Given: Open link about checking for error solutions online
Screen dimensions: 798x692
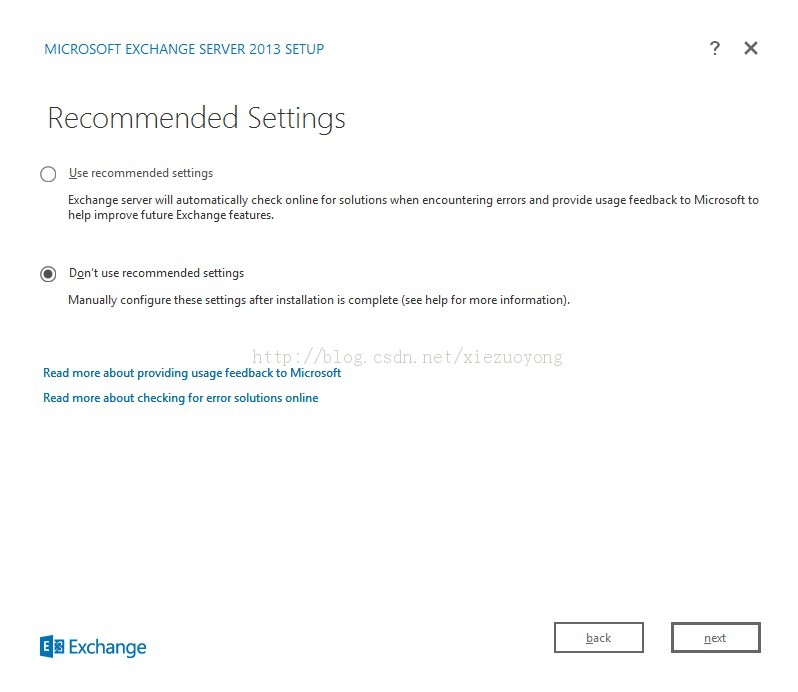Looking at the screenshot, I should point(180,398).
